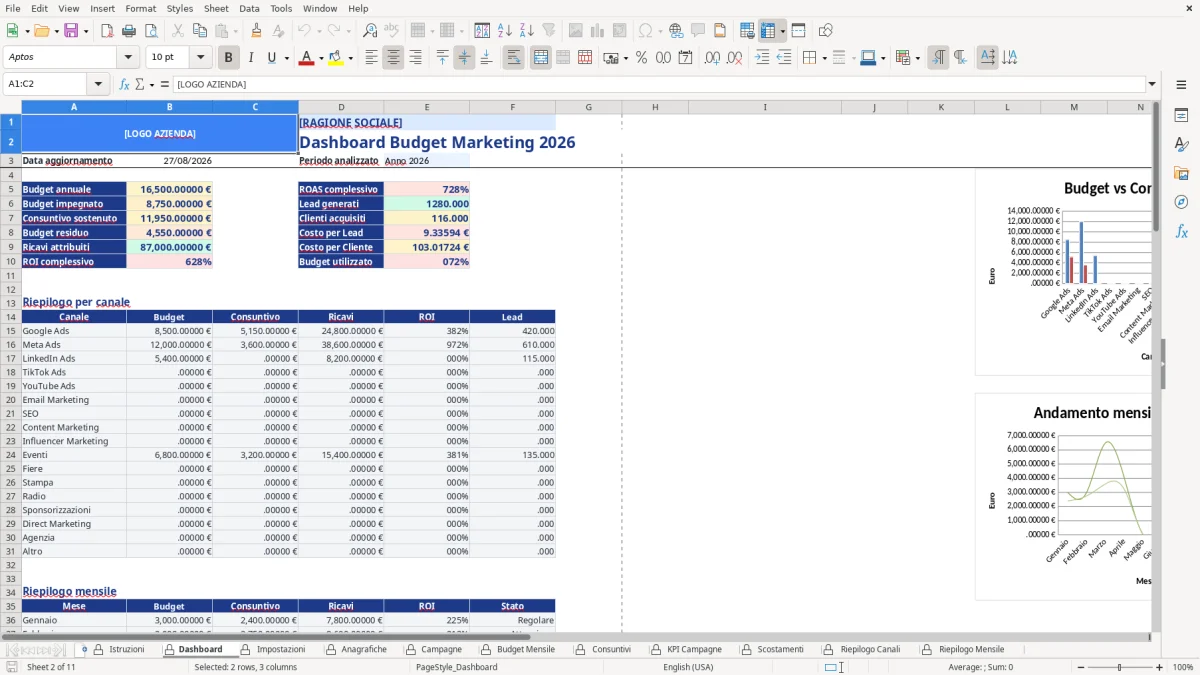Click the Save document icon

click(x=71, y=31)
